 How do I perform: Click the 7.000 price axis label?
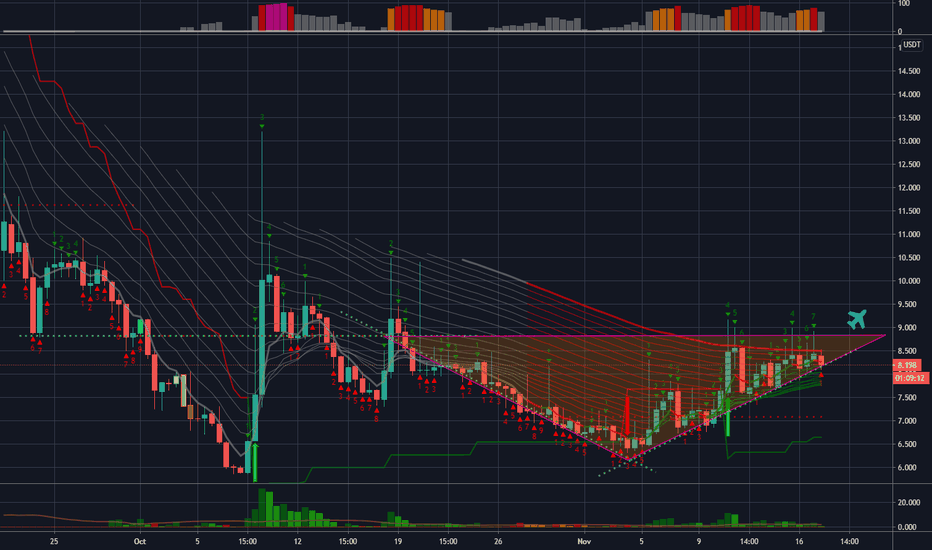click(x=909, y=421)
